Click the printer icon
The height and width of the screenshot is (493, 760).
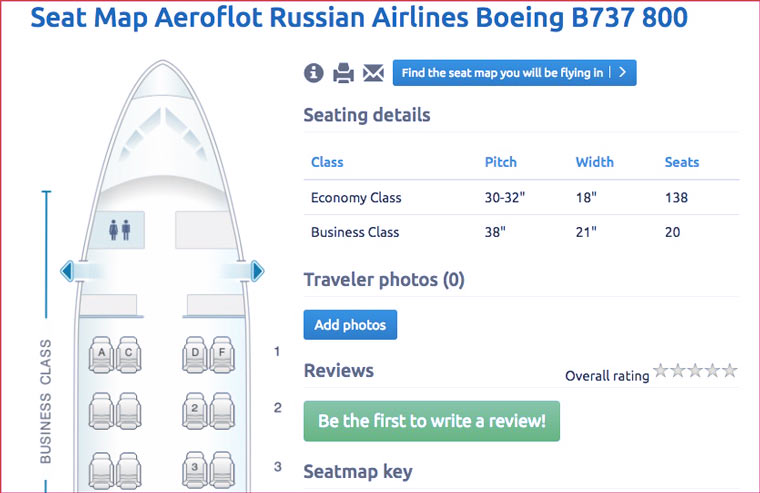pos(344,73)
